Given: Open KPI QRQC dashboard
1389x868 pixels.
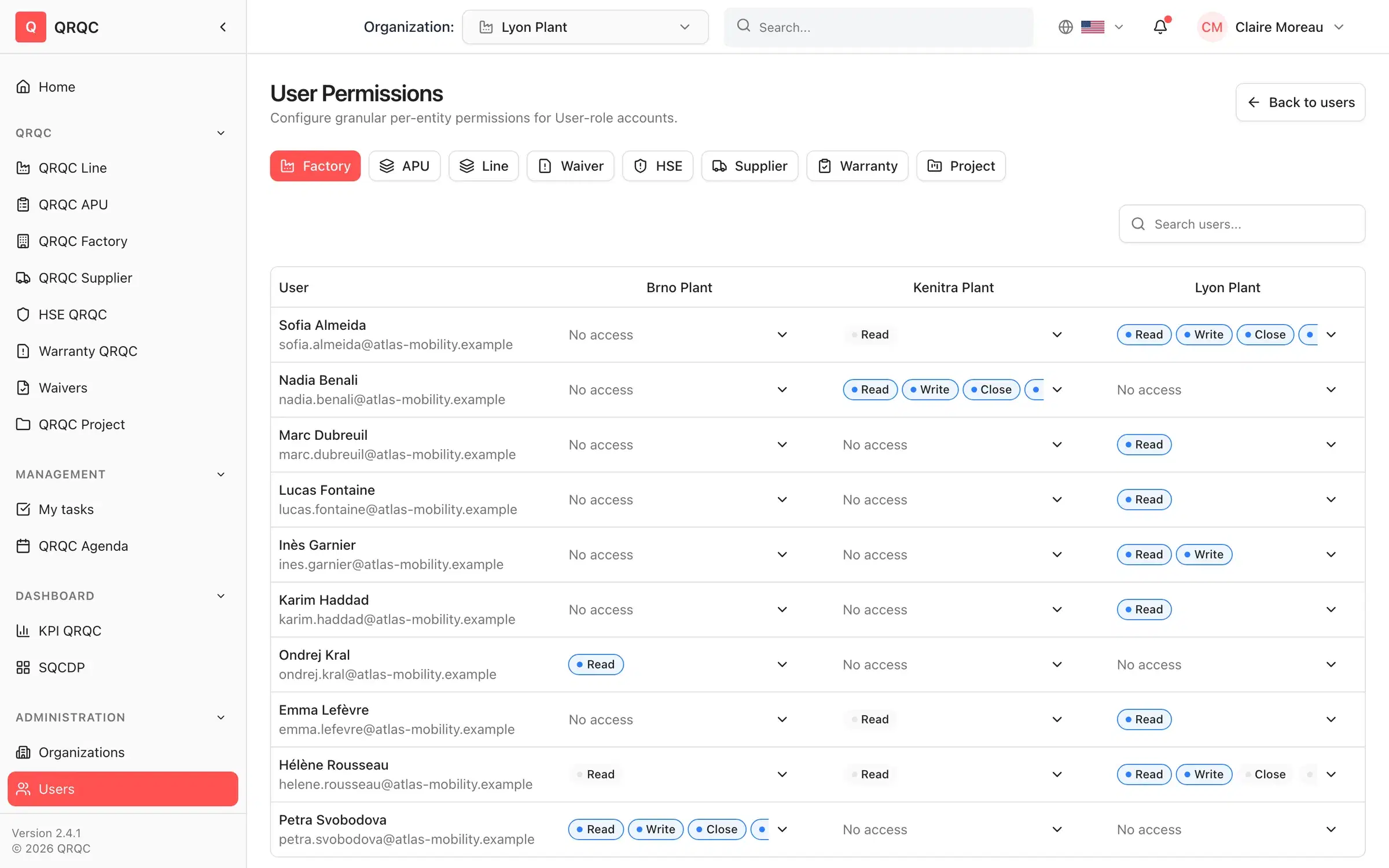Looking at the screenshot, I should pyautogui.click(x=123, y=631).
